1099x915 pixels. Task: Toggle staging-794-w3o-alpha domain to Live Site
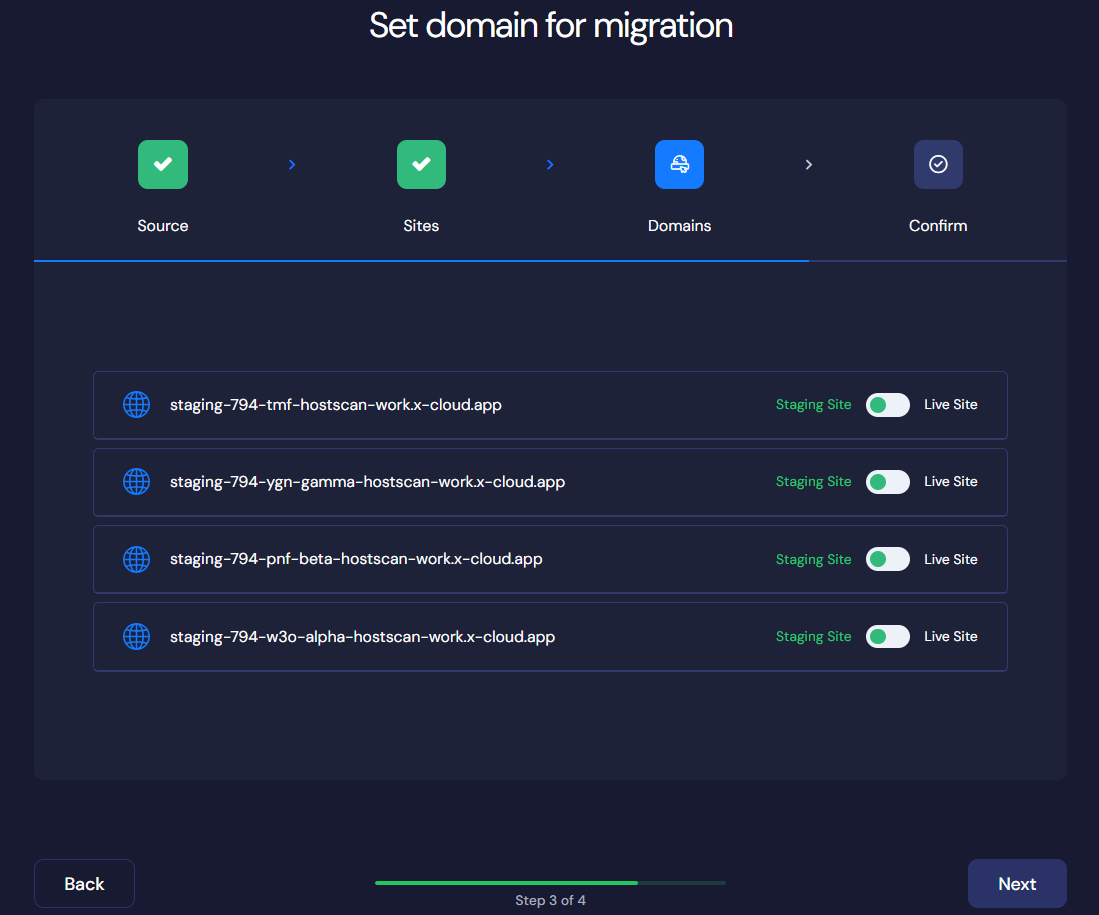click(x=887, y=636)
